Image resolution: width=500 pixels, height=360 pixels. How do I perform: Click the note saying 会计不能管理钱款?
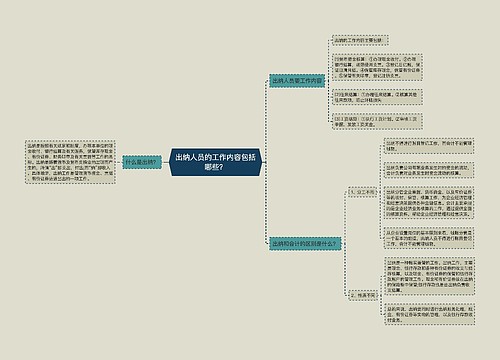(x=429, y=146)
